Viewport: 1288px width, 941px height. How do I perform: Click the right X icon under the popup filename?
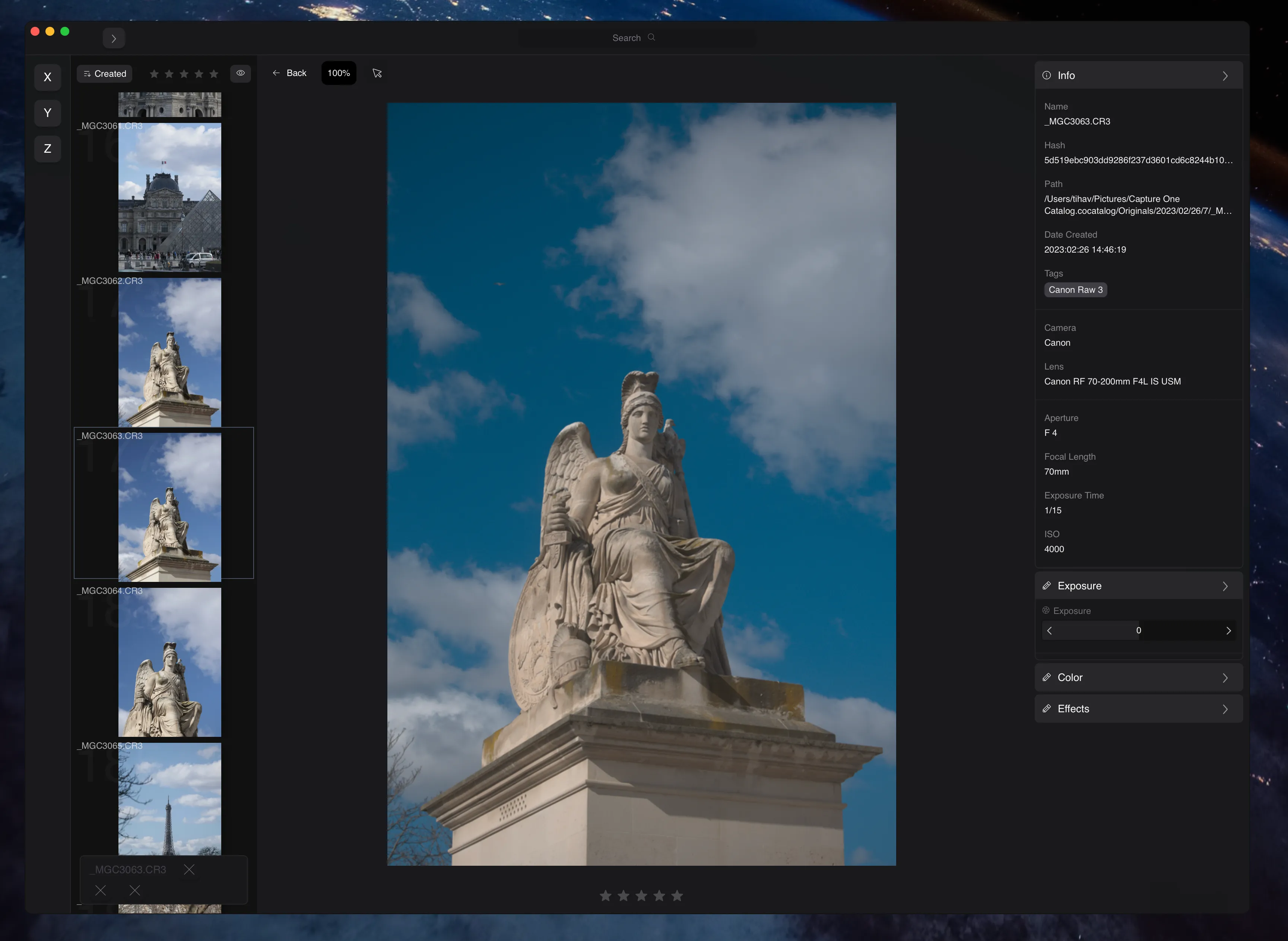click(134, 890)
